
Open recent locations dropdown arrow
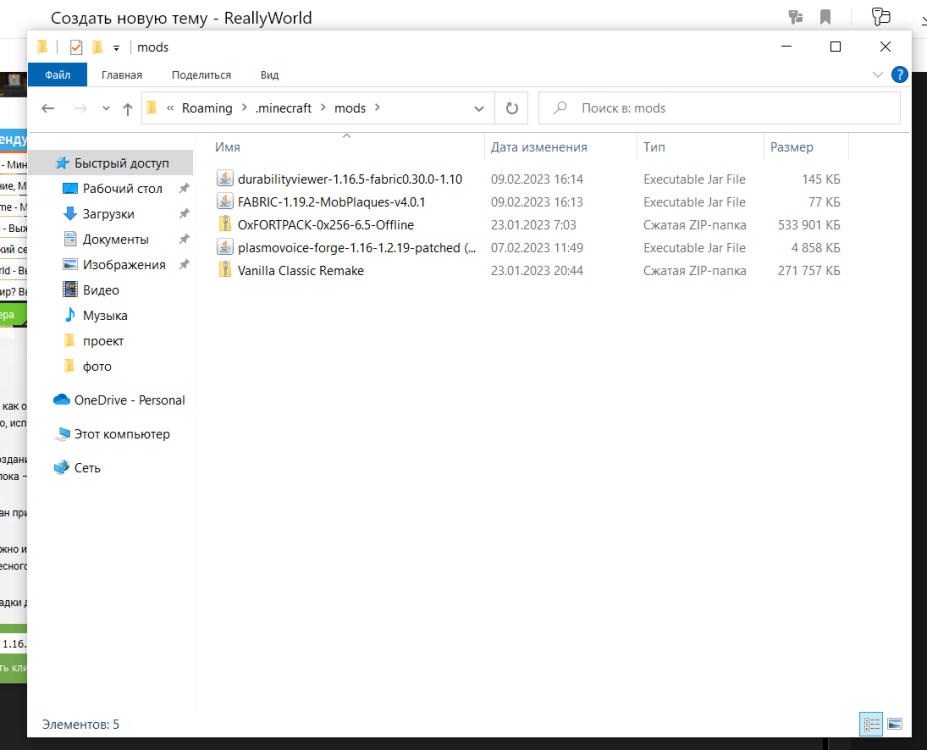coord(106,108)
